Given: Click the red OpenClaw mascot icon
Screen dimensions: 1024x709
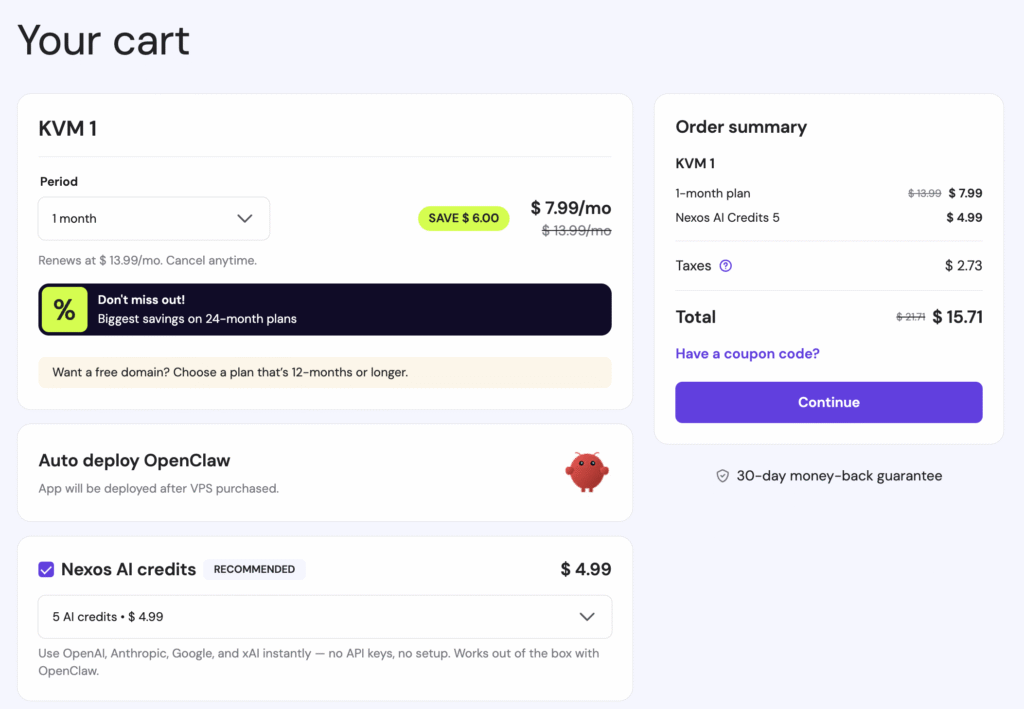Looking at the screenshot, I should click(x=587, y=472).
